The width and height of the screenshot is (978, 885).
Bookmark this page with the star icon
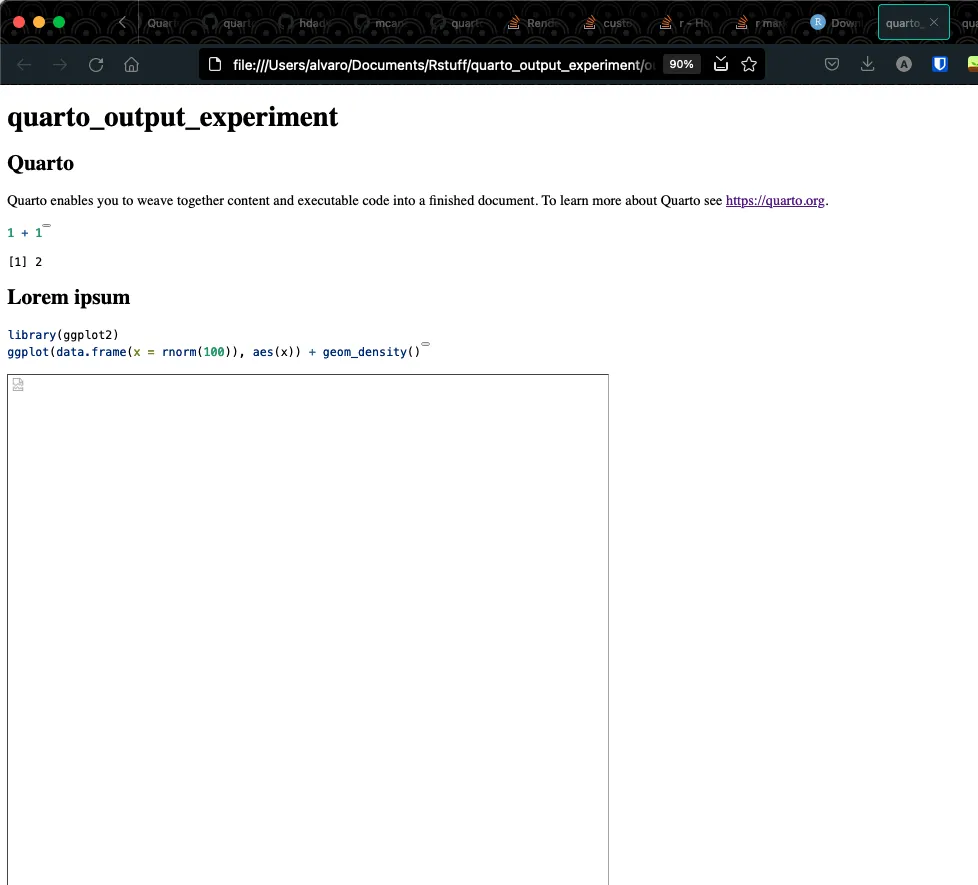(x=749, y=64)
